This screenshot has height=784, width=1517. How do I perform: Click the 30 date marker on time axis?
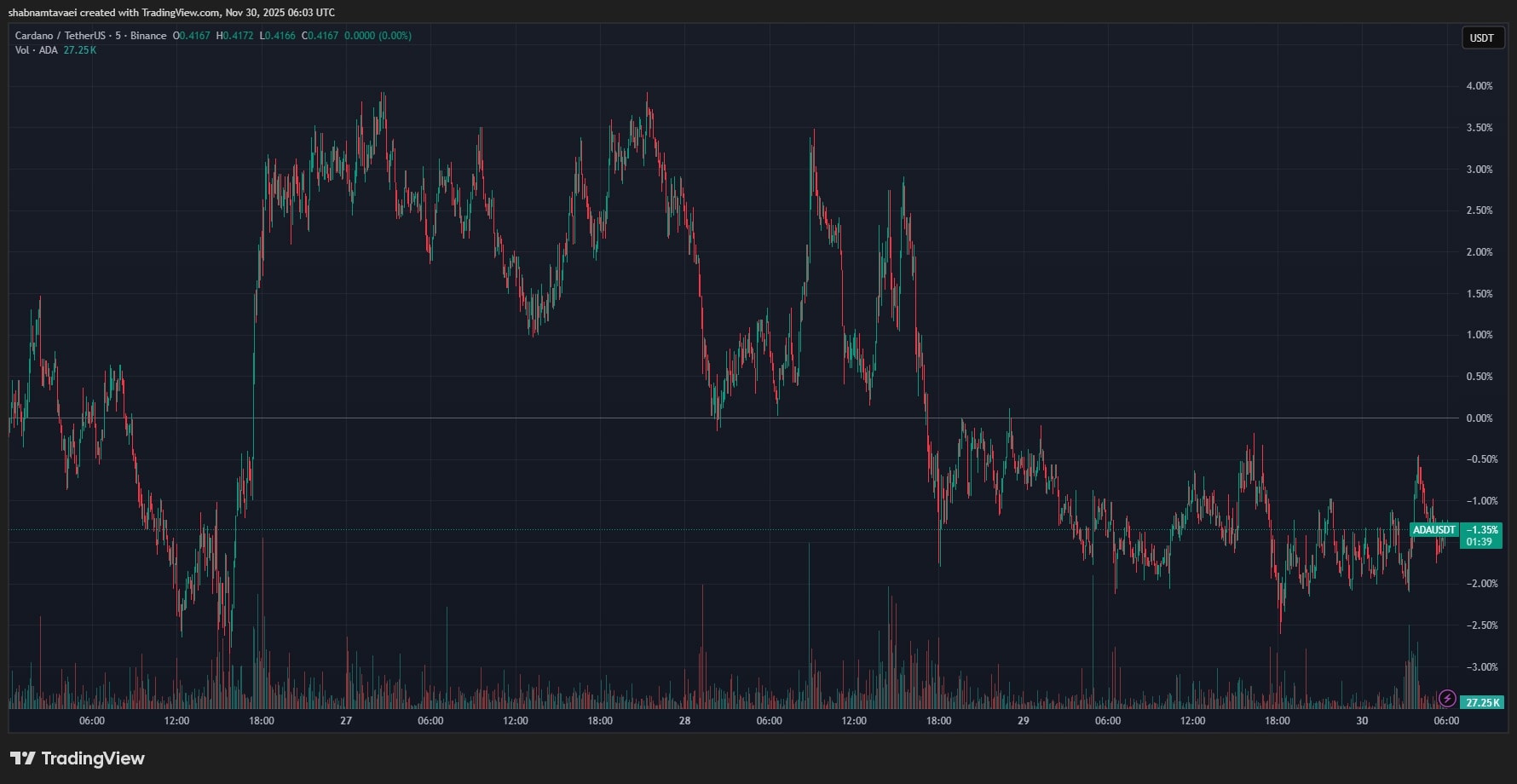1362,721
